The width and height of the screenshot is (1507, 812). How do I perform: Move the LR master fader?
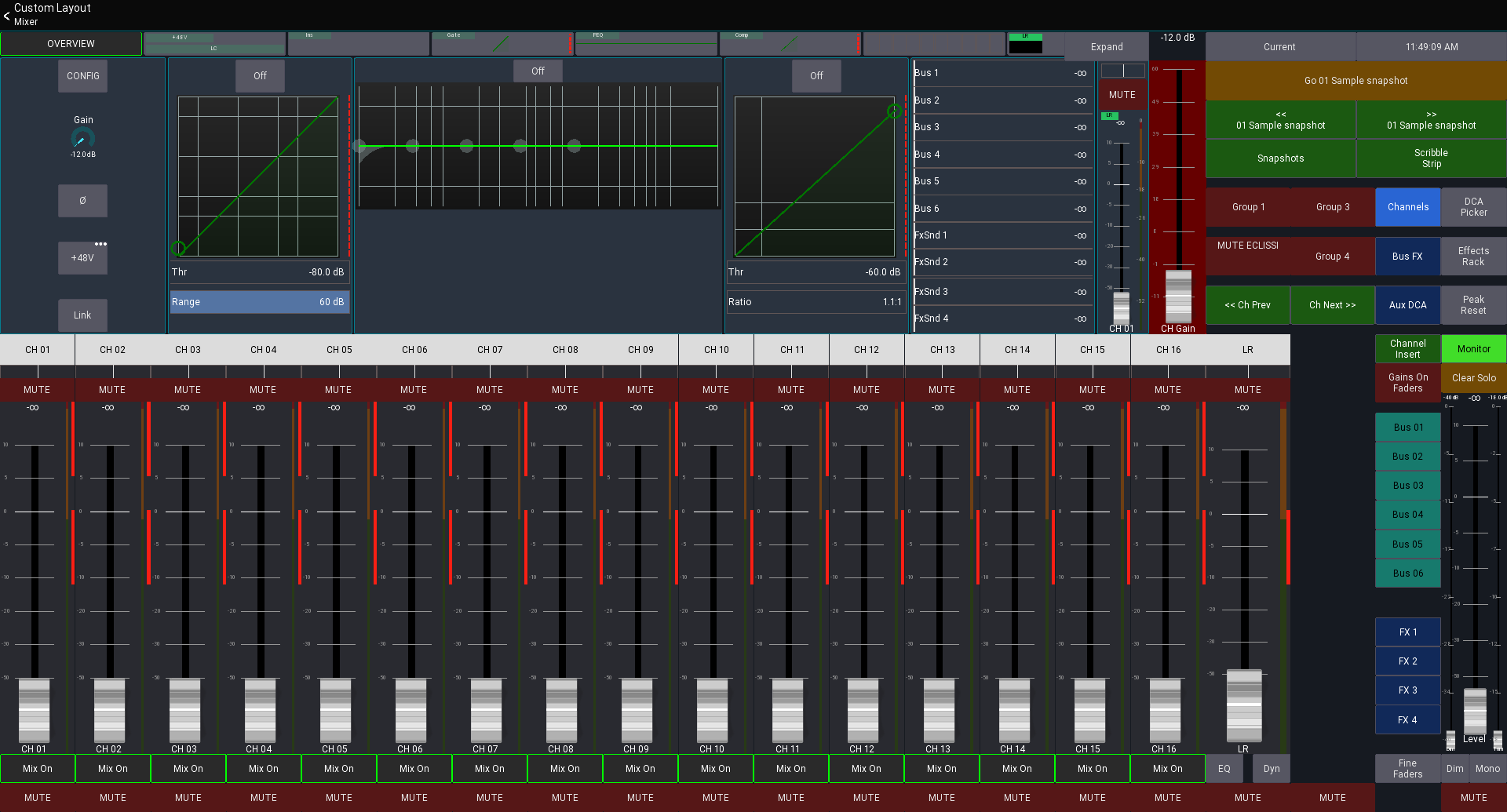click(x=1243, y=705)
